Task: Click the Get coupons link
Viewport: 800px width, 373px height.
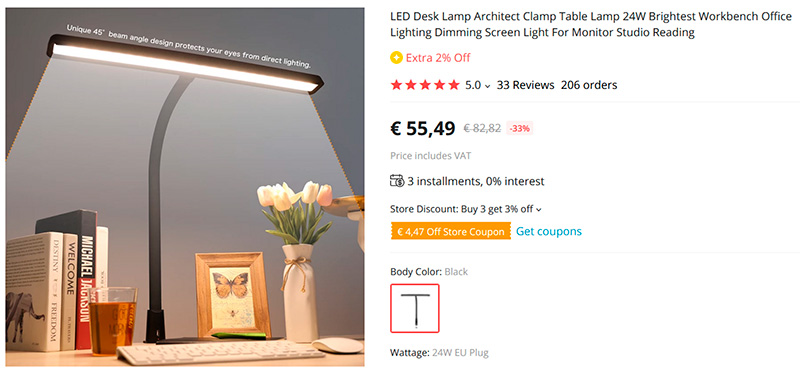Action: (x=548, y=231)
